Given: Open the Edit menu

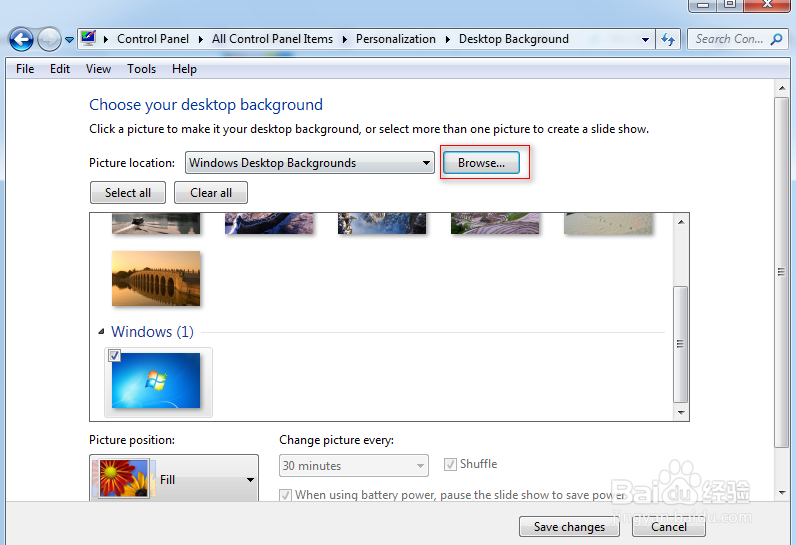Looking at the screenshot, I should tap(60, 69).
